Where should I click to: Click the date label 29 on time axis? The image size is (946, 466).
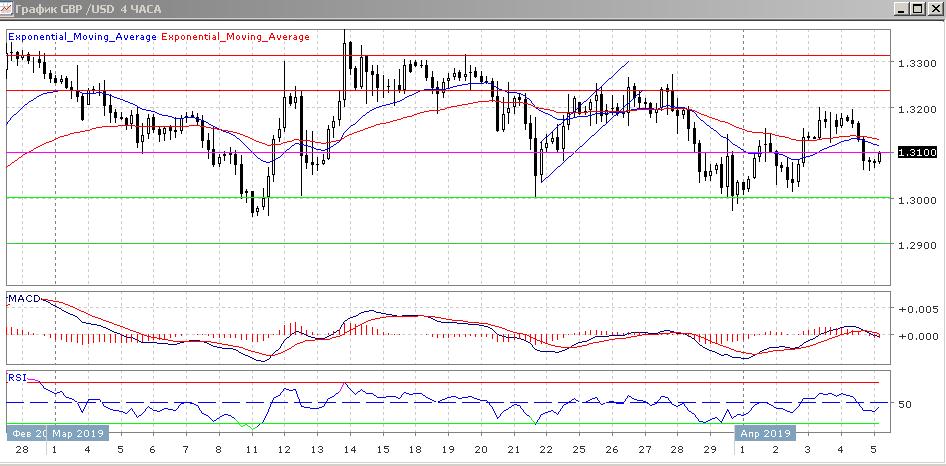pyautogui.click(x=708, y=451)
